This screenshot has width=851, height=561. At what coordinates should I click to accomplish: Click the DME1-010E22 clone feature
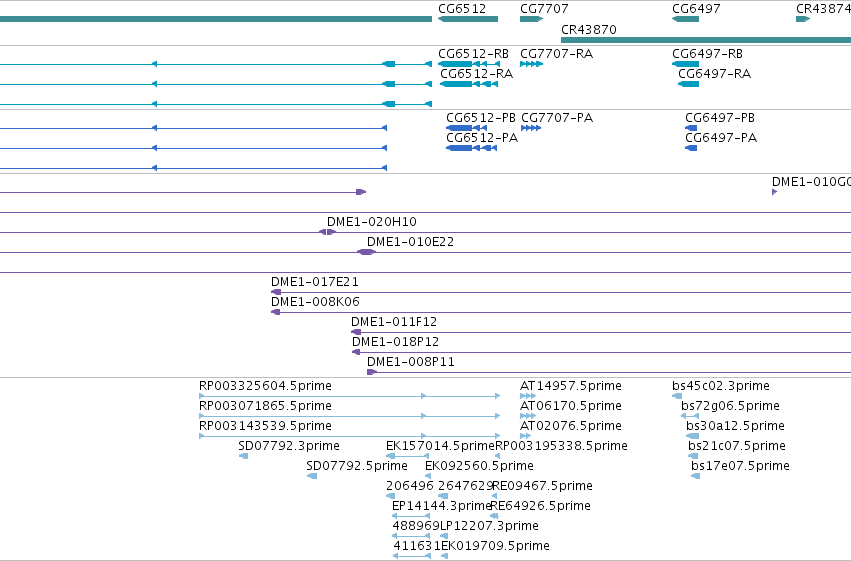coord(366,252)
